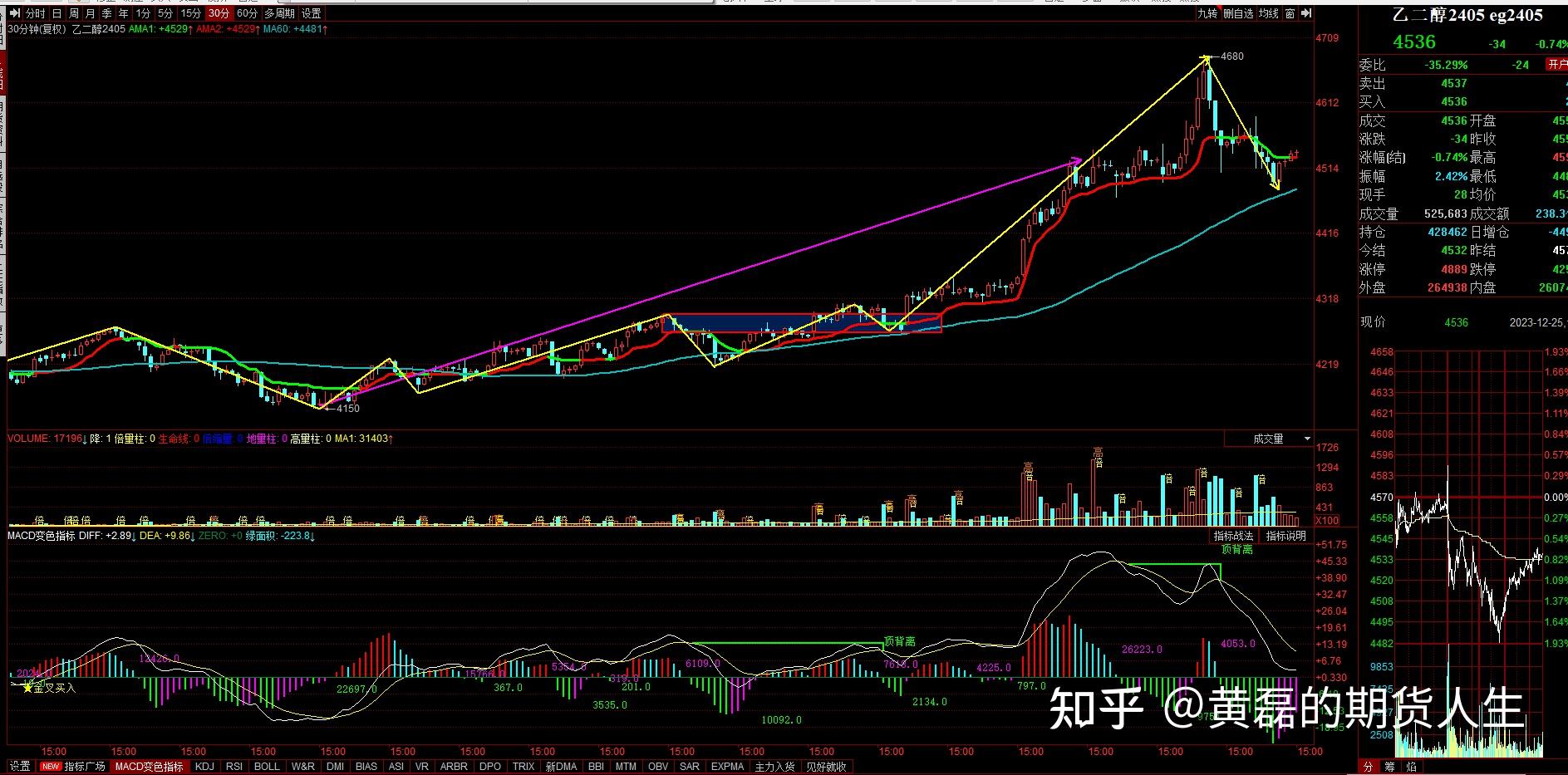This screenshot has height=775, width=1568.
Task: Open the 多周期 multi-period view
Action: 280,13
